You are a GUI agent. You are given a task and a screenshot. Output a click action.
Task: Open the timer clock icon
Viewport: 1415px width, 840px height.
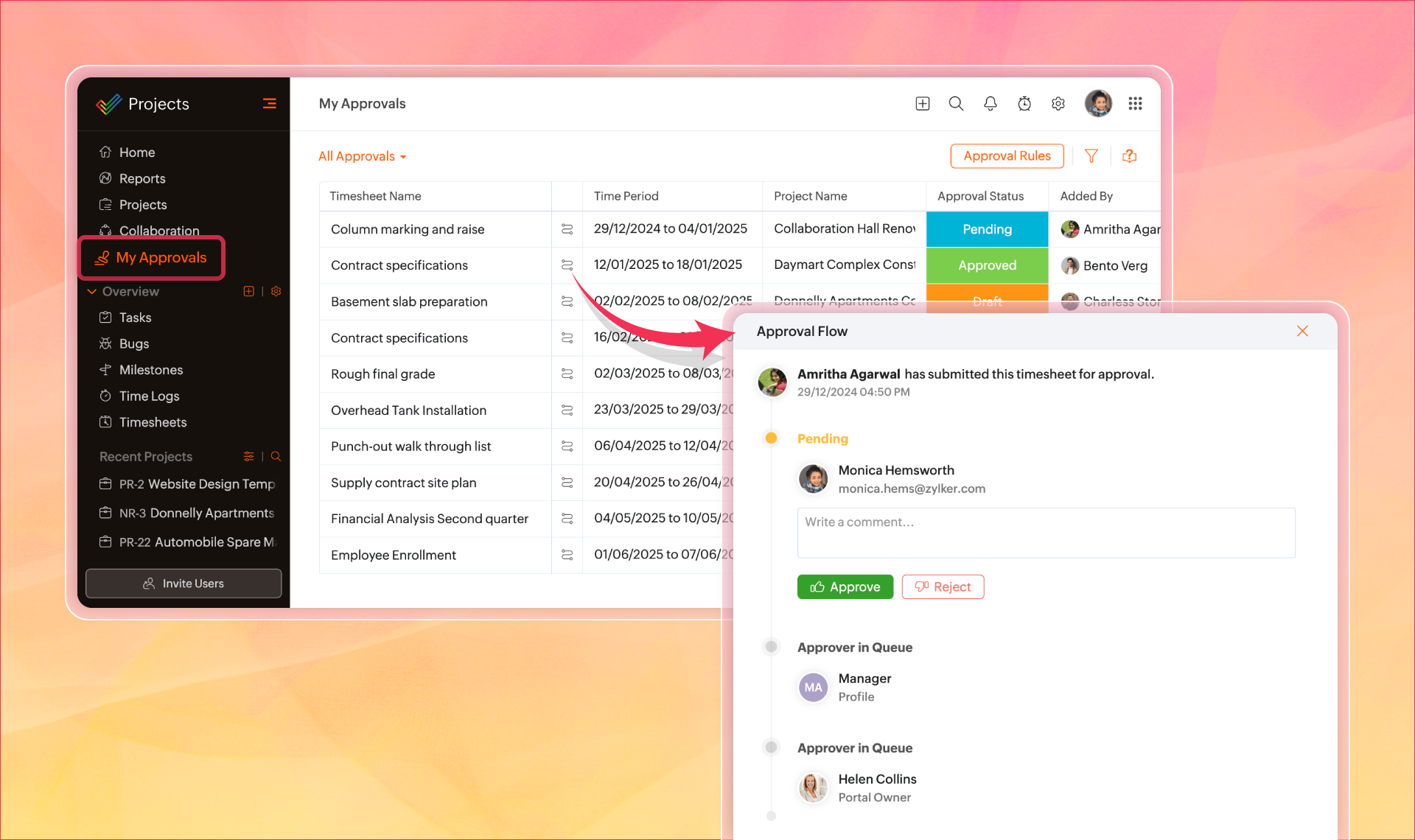[1024, 104]
